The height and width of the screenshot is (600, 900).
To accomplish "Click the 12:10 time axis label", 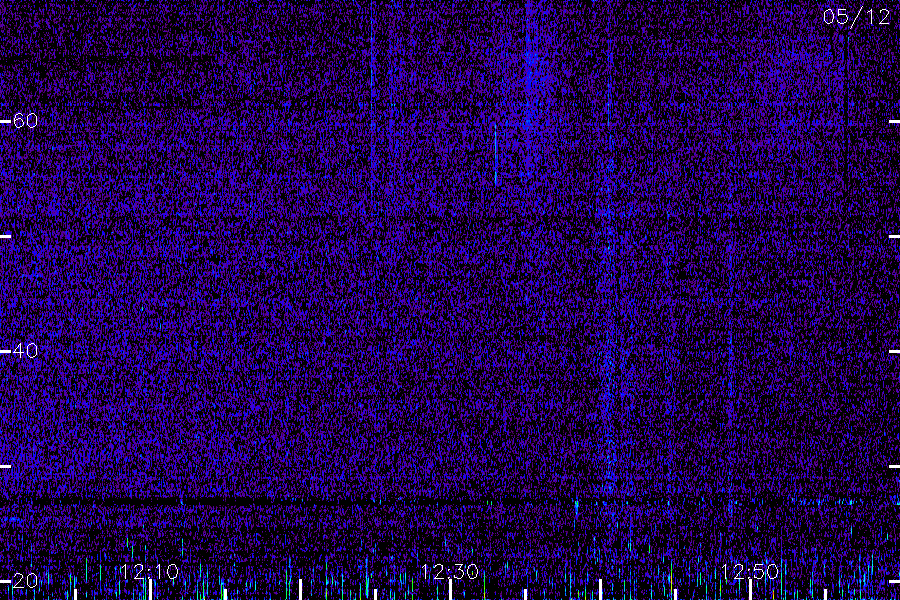I will (149, 571).
